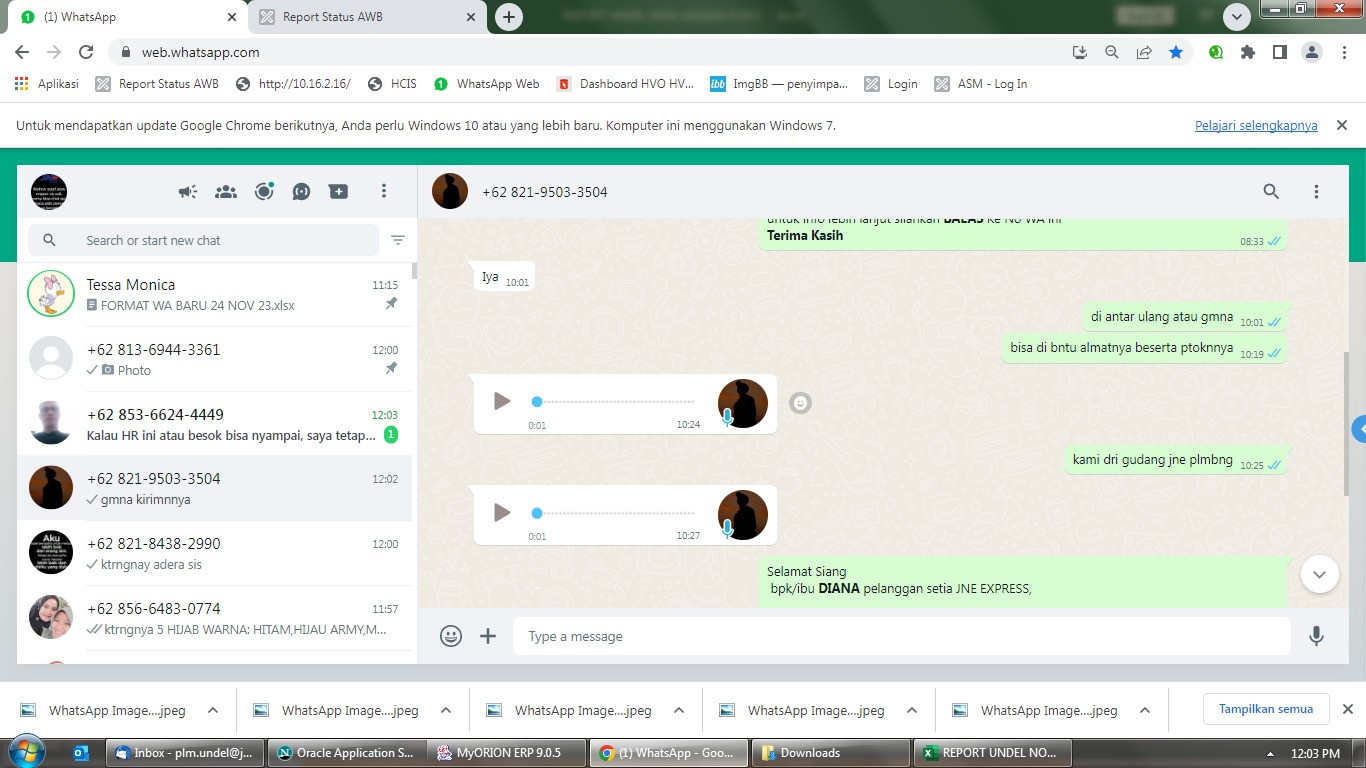Image resolution: width=1366 pixels, height=768 pixels.
Task: Open the attachment plus menu
Action: pos(488,636)
